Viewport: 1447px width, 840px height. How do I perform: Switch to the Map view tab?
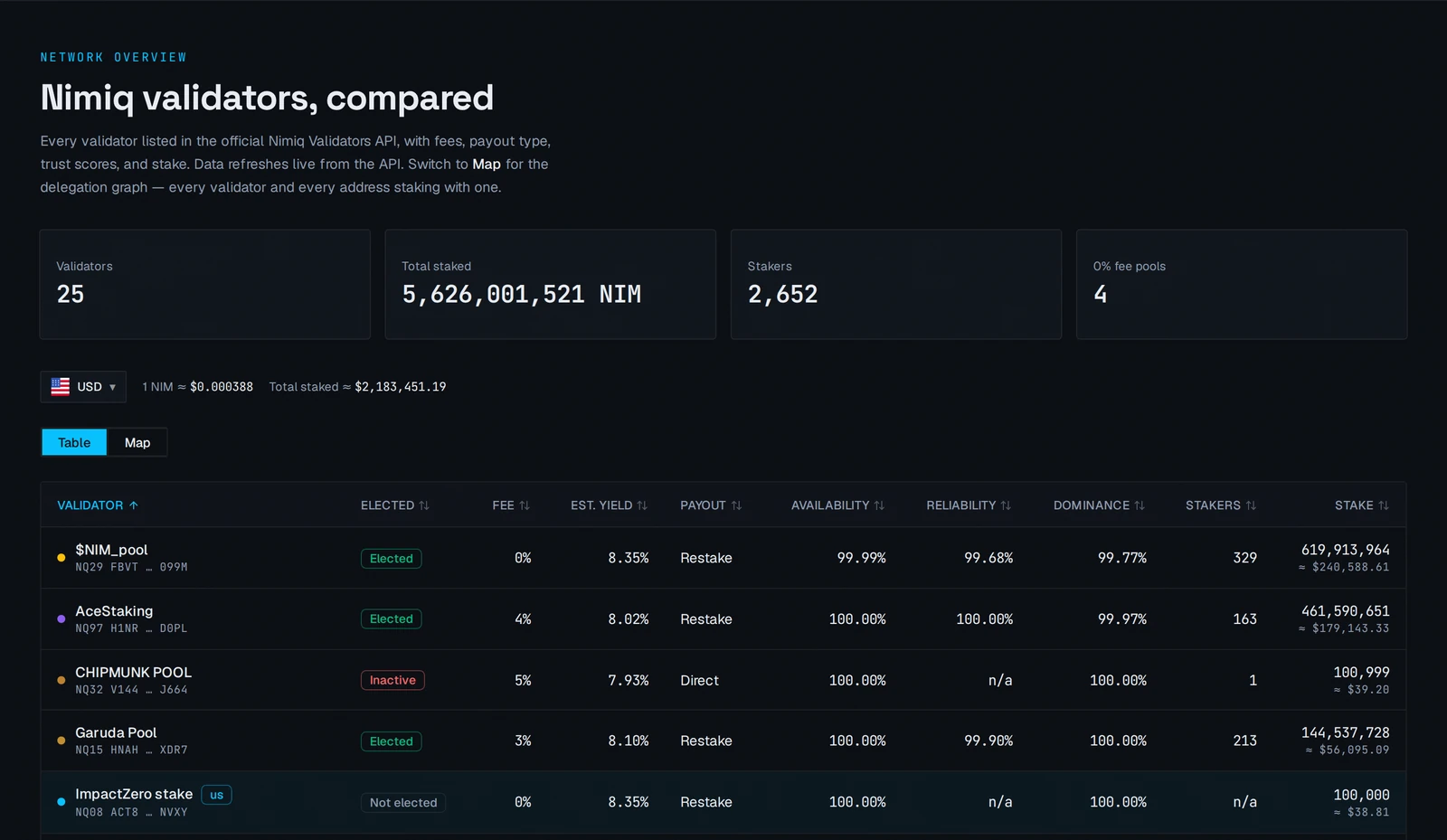137,442
